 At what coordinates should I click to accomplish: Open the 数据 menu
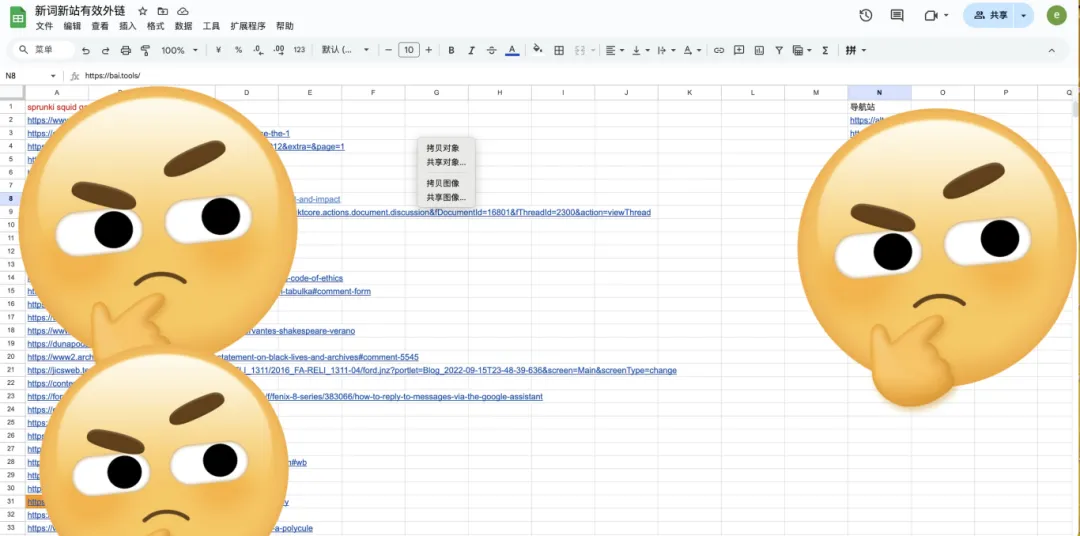click(183, 26)
